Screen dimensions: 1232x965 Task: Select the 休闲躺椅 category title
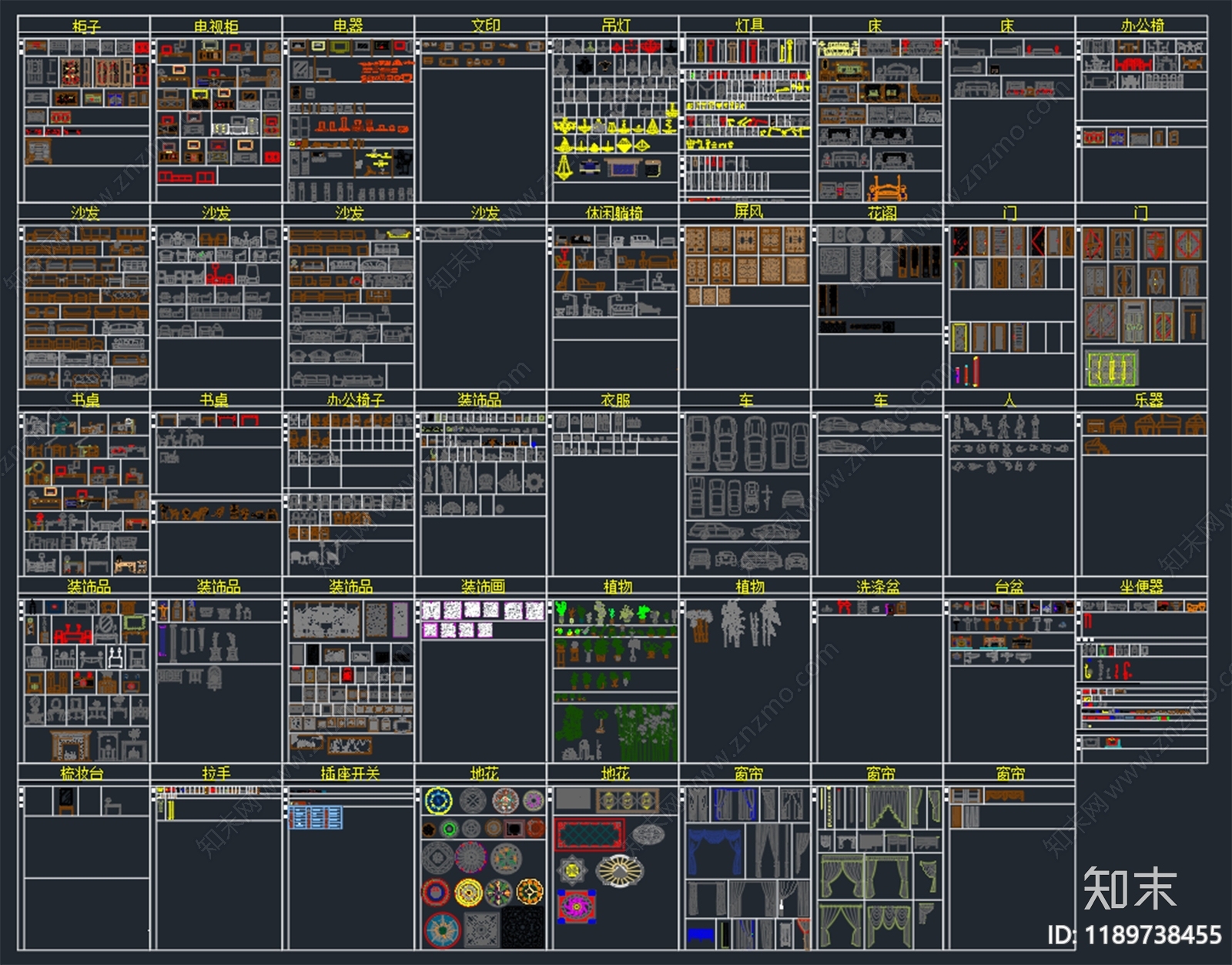(x=614, y=213)
